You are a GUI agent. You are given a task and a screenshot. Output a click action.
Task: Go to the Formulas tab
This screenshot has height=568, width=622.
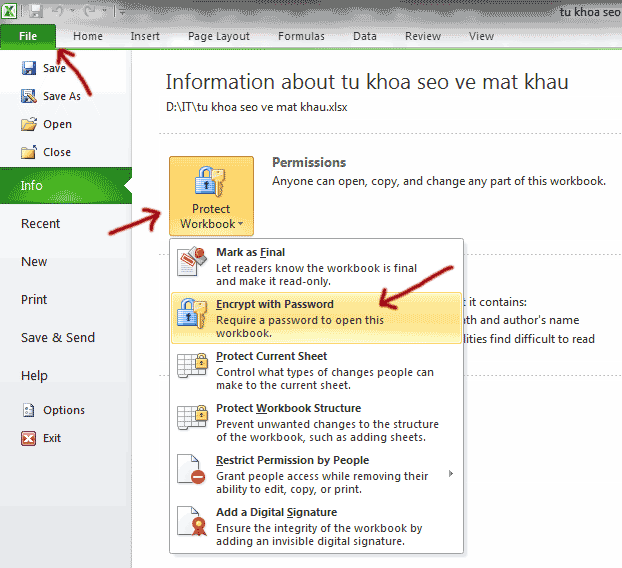[x=301, y=36]
